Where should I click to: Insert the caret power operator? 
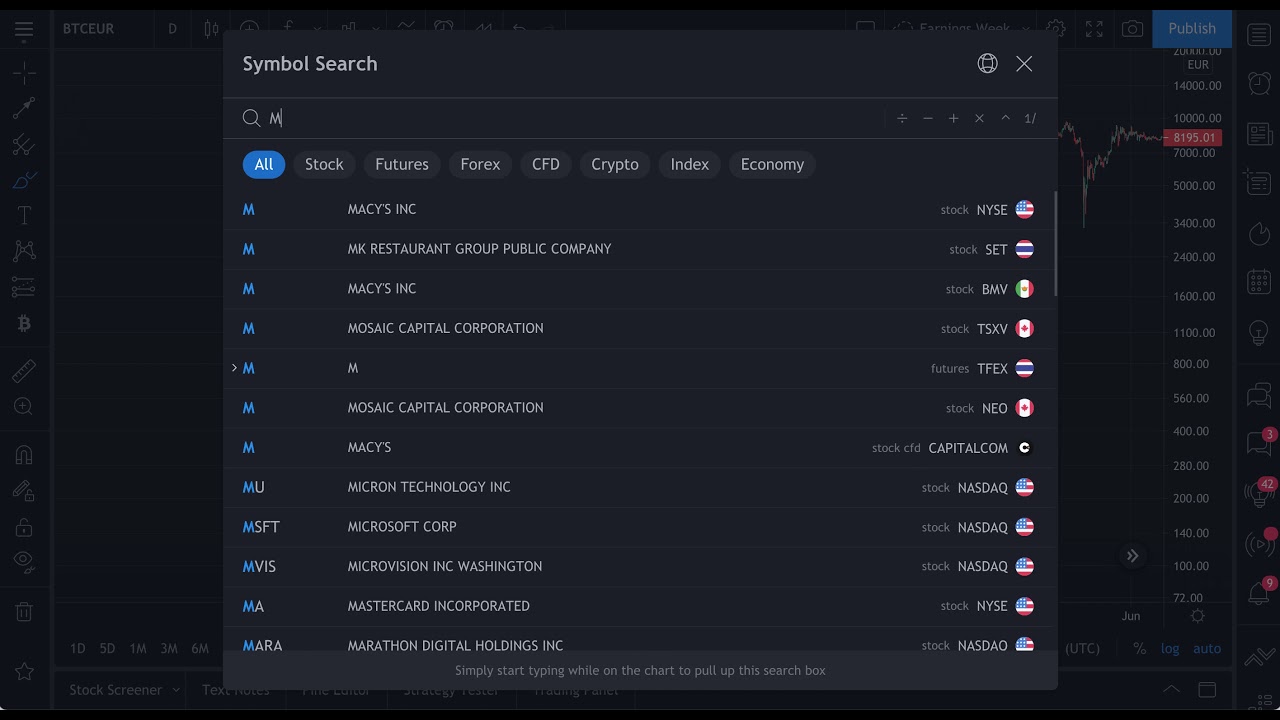point(1006,118)
